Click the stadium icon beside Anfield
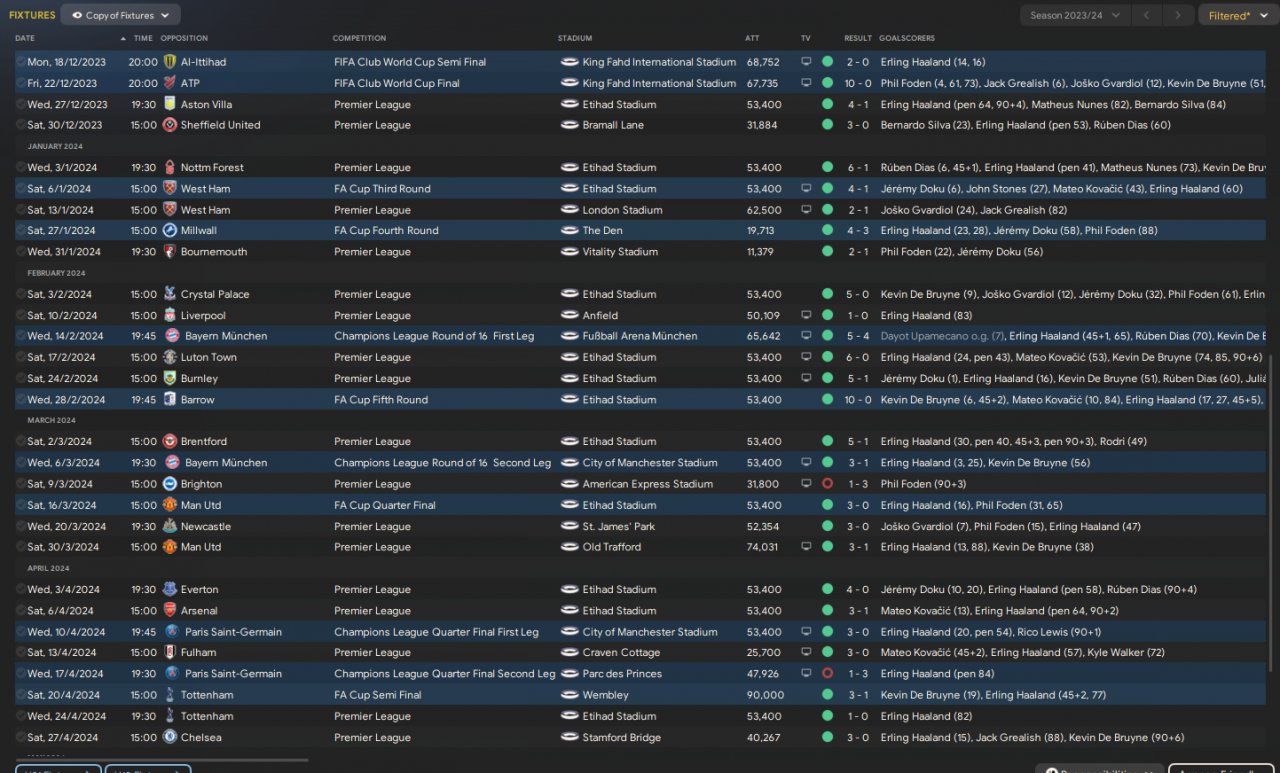 click(x=569, y=315)
